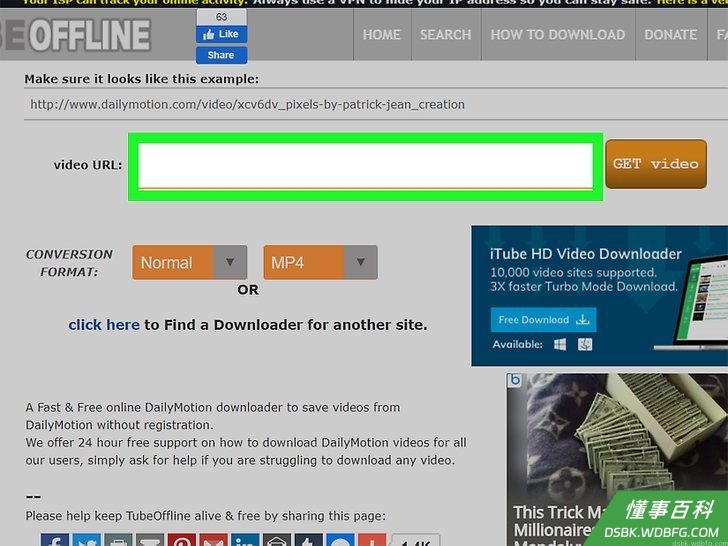The width and height of the screenshot is (728, 546).
Task: Open the DONATE menu item
Action: pyautogui.click(x=670, y=35)
